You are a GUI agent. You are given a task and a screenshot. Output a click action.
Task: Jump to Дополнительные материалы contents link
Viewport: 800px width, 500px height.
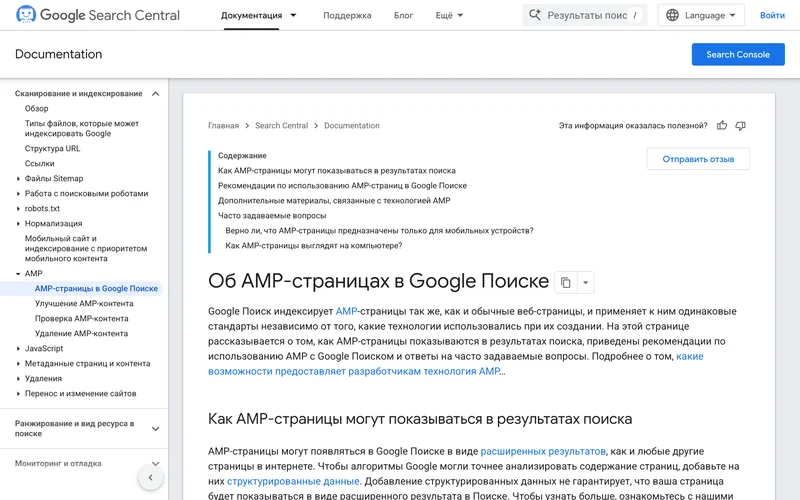pos(334,201)
